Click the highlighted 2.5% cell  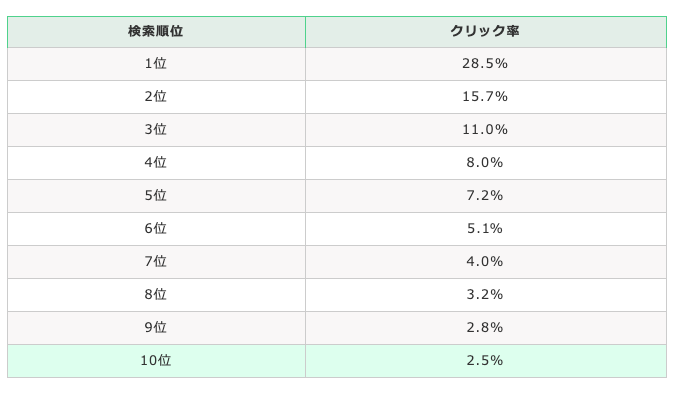point(486,361)
